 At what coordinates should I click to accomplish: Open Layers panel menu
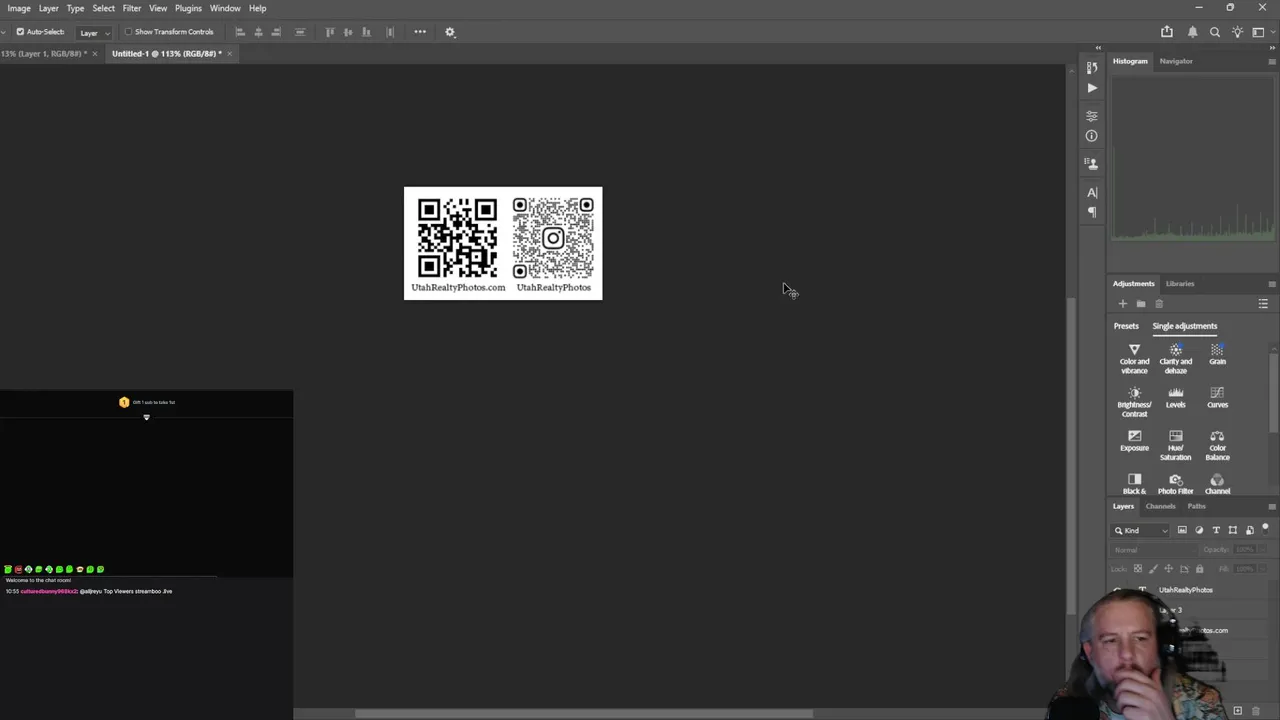1272,506
